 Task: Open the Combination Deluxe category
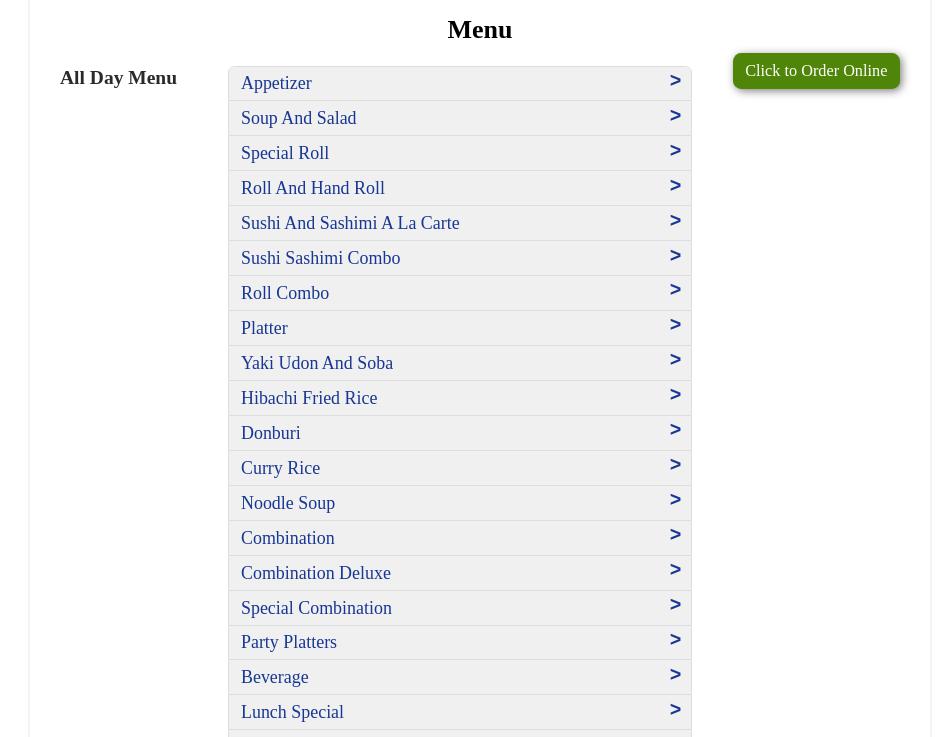click(316, 573)
